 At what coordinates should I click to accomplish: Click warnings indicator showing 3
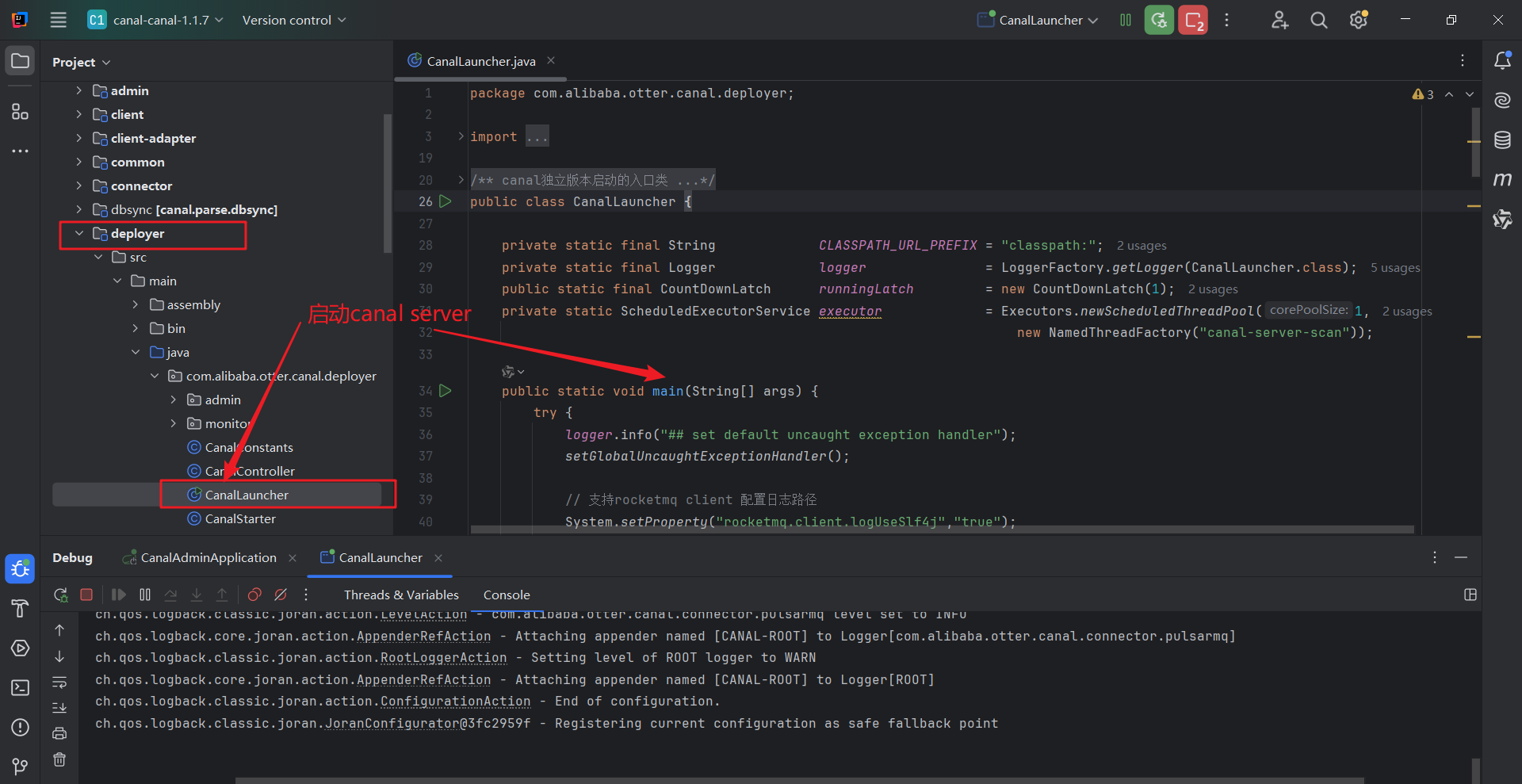1423,94
